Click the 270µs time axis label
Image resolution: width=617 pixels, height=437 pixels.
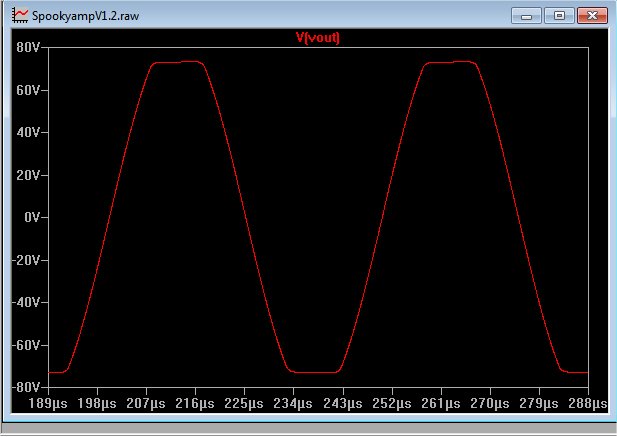490,404
